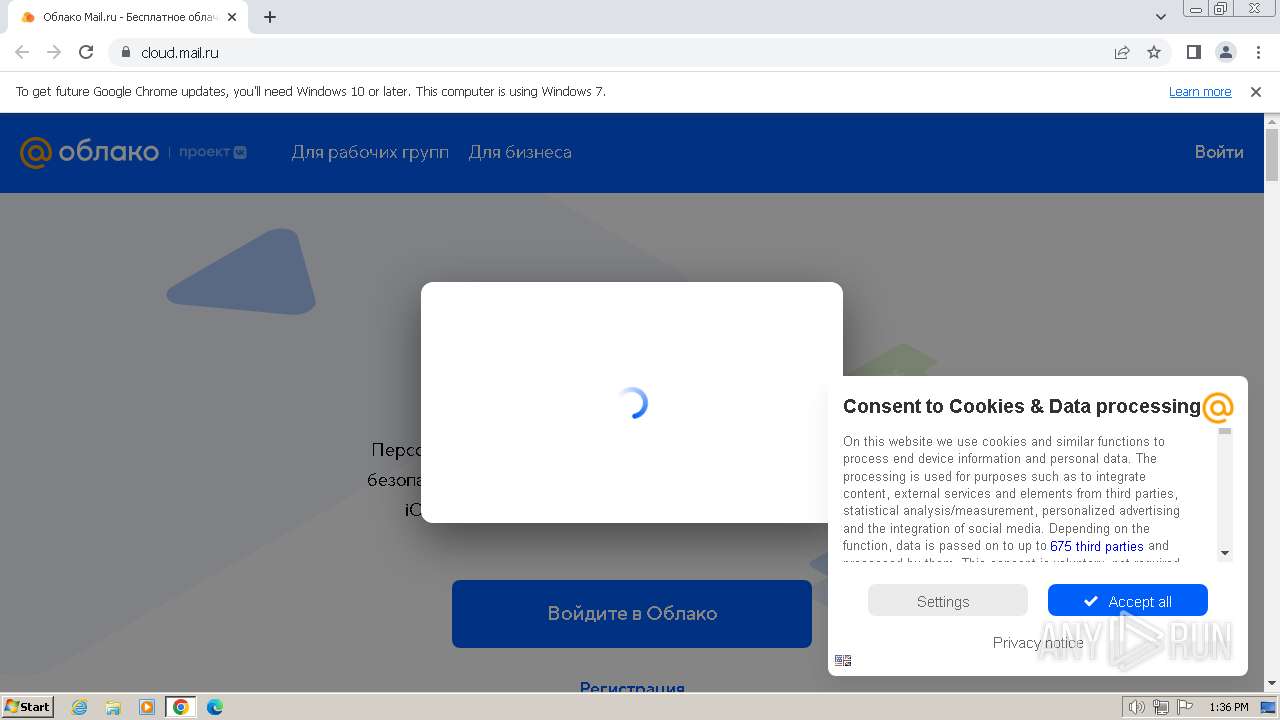Open Windows Media Player from taskbar
Screen dimensions: 1280x720
click(x=147, y=707)
